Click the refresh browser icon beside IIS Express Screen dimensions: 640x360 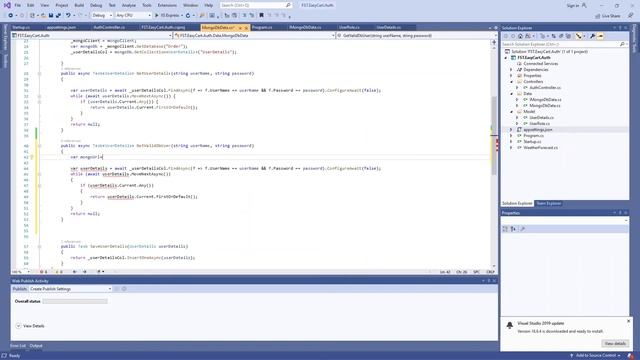[188, 16]
